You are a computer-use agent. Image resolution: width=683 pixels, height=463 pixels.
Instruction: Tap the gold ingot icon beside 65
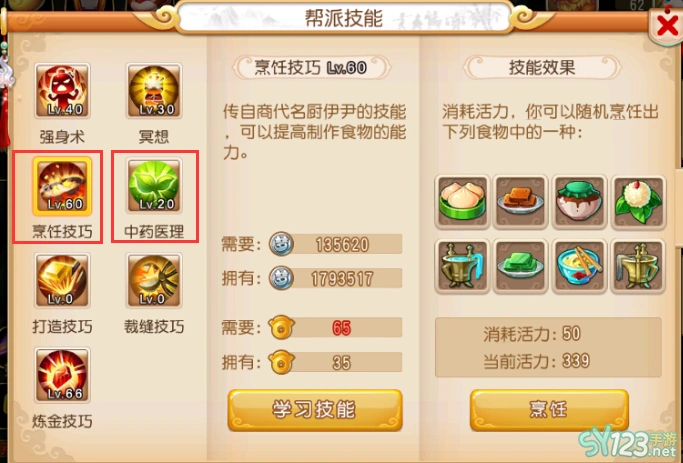(x=281, y=328)
